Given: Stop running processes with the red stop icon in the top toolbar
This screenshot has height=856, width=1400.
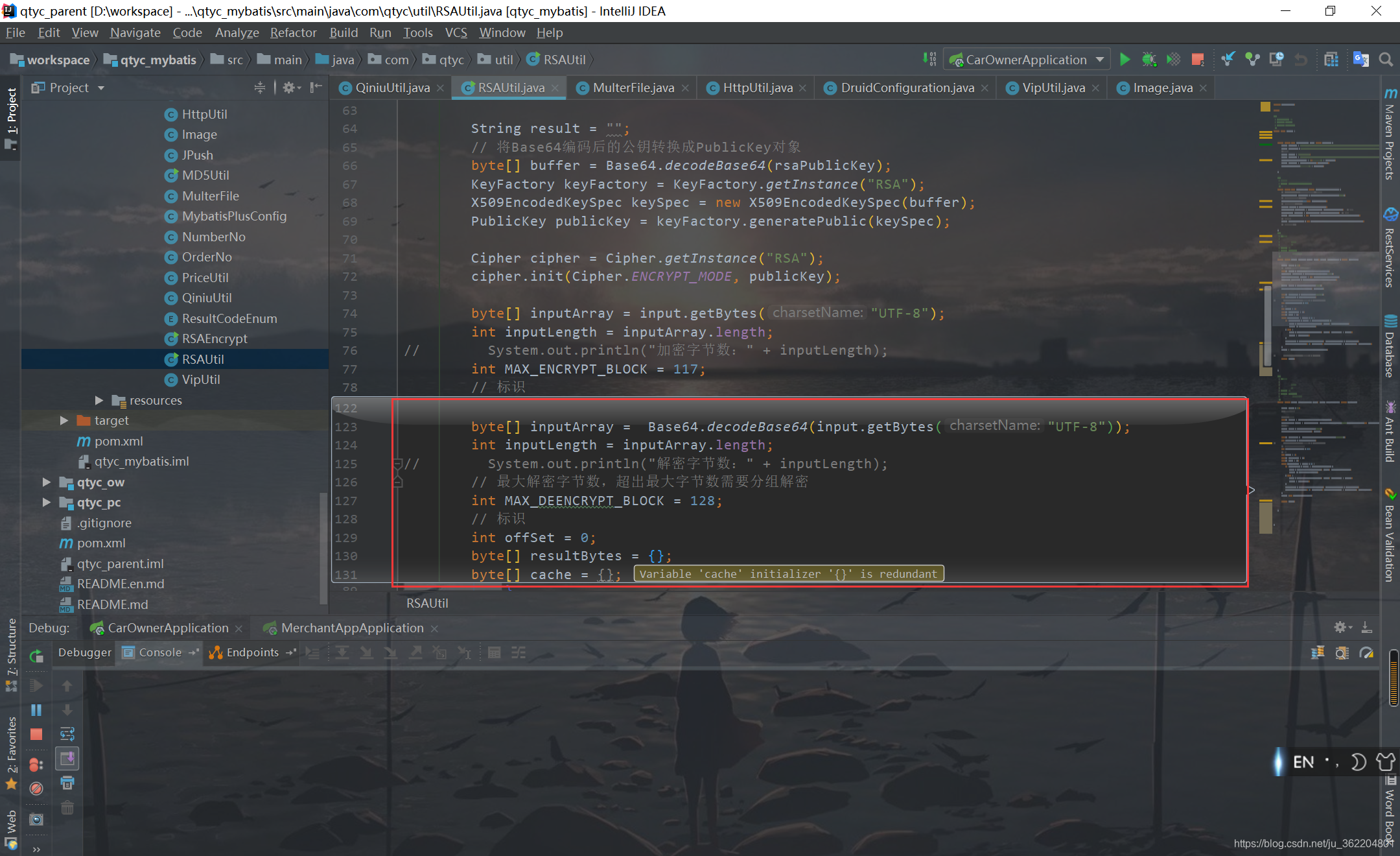Looking at the screenshot, I should click(x=1198, y=60).
